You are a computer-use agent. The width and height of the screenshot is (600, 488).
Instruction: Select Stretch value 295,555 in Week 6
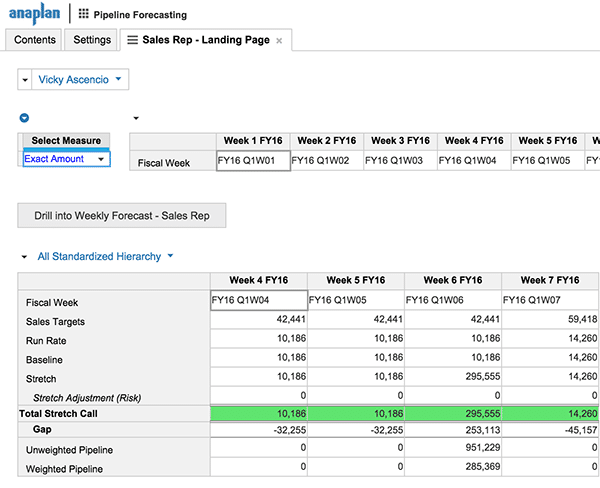tap(453, 377)
